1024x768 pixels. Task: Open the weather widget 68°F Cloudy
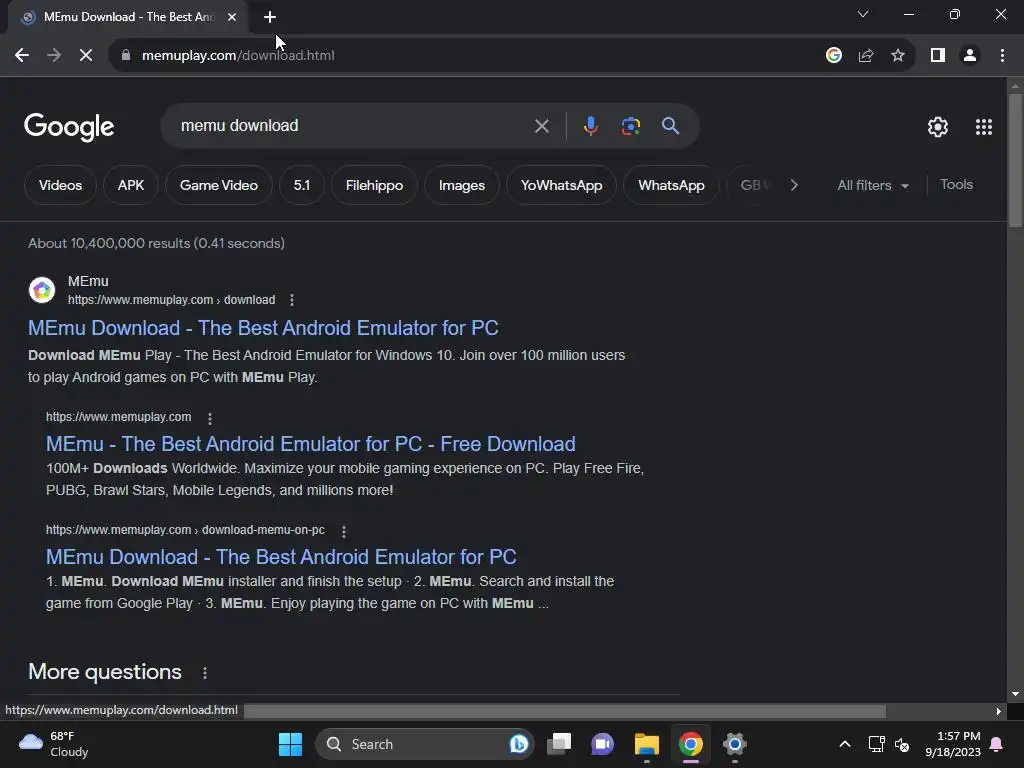click(54, 744)
